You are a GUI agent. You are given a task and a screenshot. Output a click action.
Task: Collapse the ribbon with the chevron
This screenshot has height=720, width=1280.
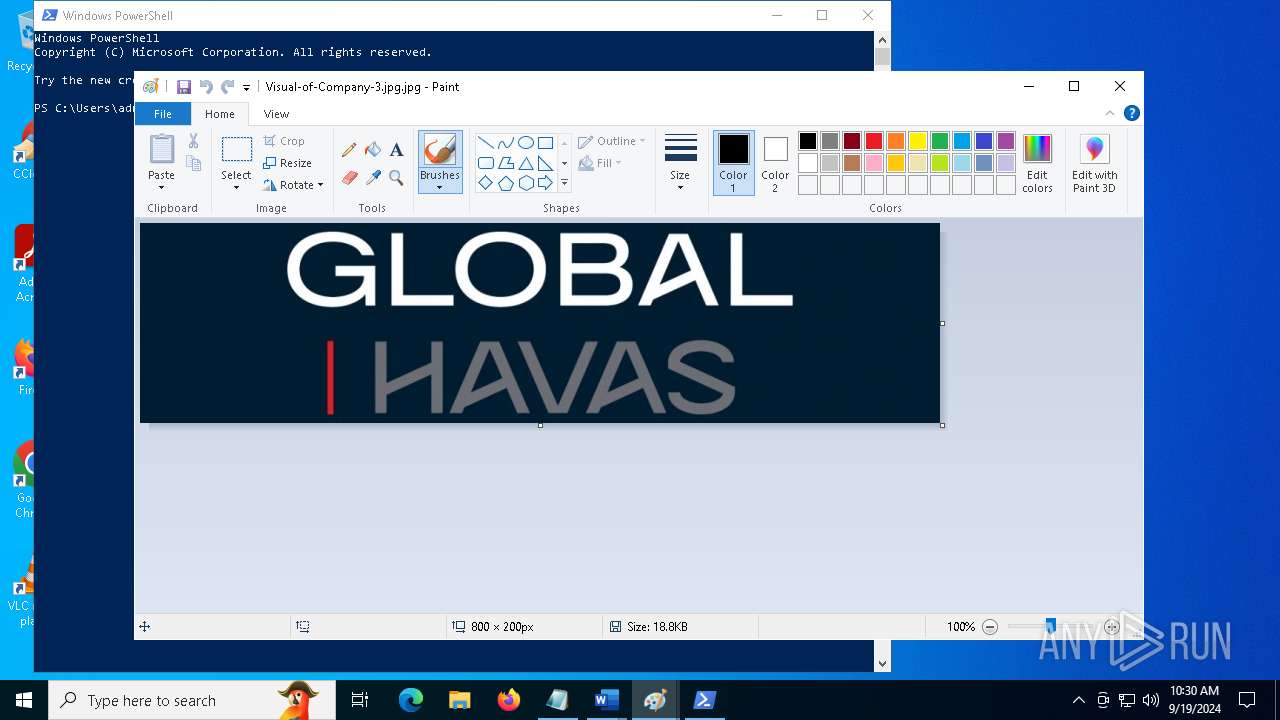(x=1110, y=113)
